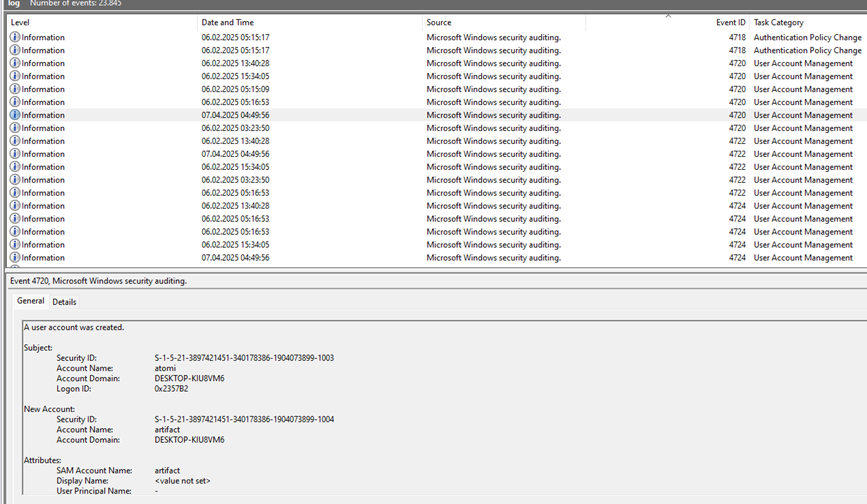
Task: Click info icon of 4720 event at 13:40:28
Action: 15,63
